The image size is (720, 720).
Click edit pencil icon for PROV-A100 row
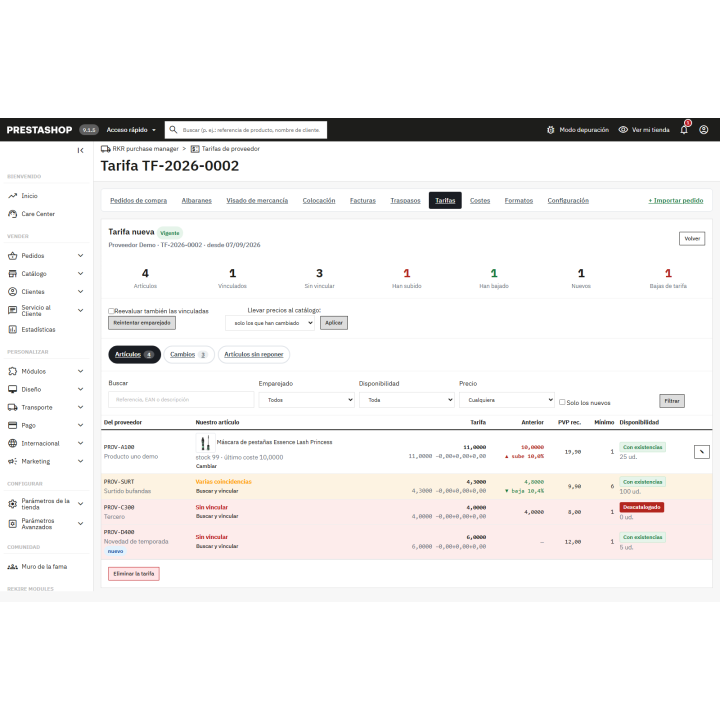coord(701,452)
